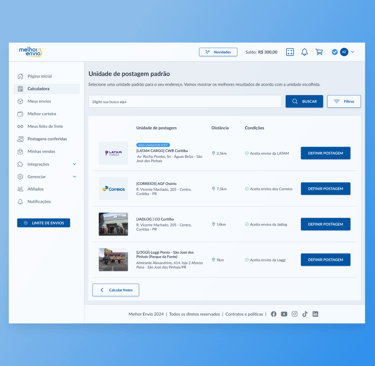
Task: Expand the account dropdown chevron
Action: 353,52
